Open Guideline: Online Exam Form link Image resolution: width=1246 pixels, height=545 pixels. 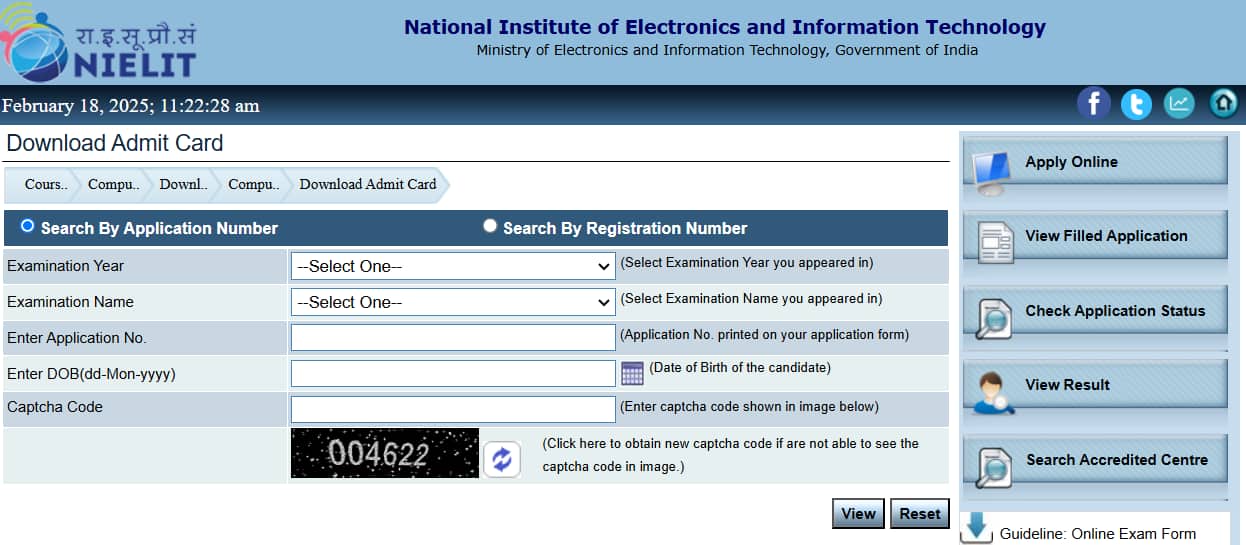click(1098, 534)
